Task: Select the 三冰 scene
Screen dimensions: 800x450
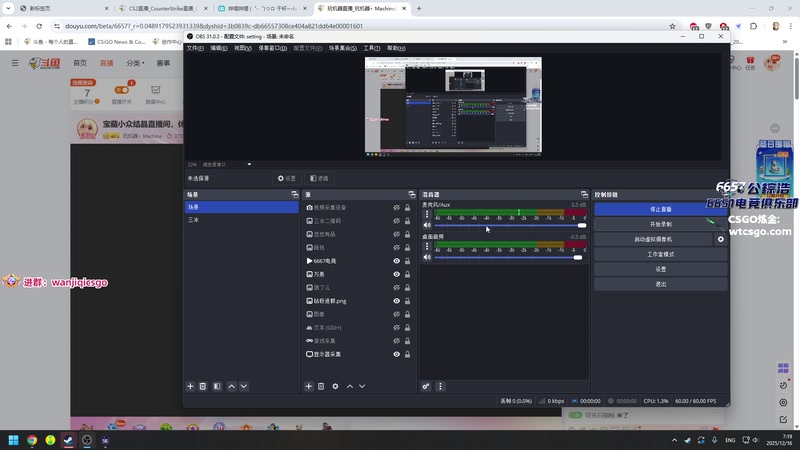Action: pos(241,220)
